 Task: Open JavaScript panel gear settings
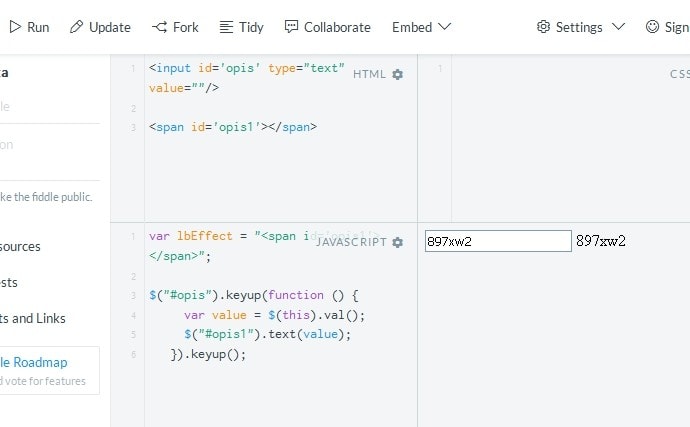pyautogui.click(x=398, y=242)
